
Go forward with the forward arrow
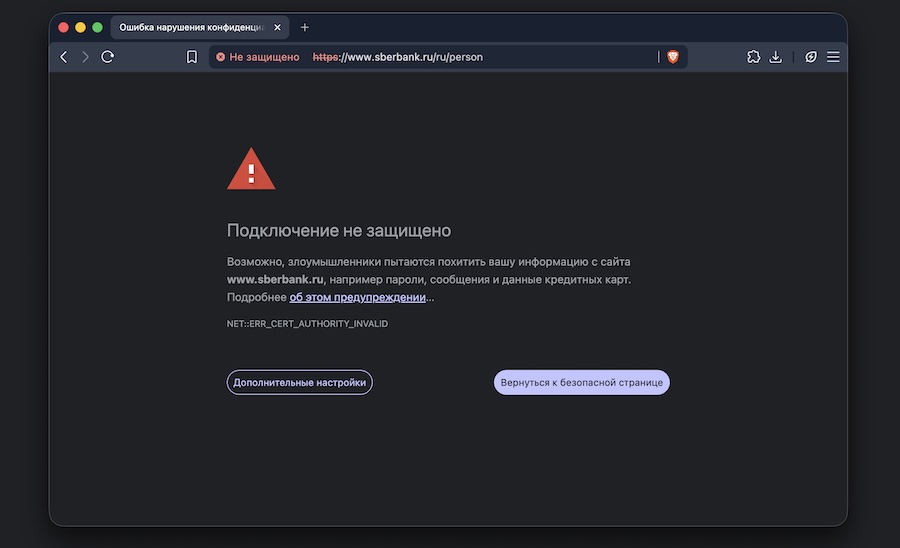pos(85,57)
